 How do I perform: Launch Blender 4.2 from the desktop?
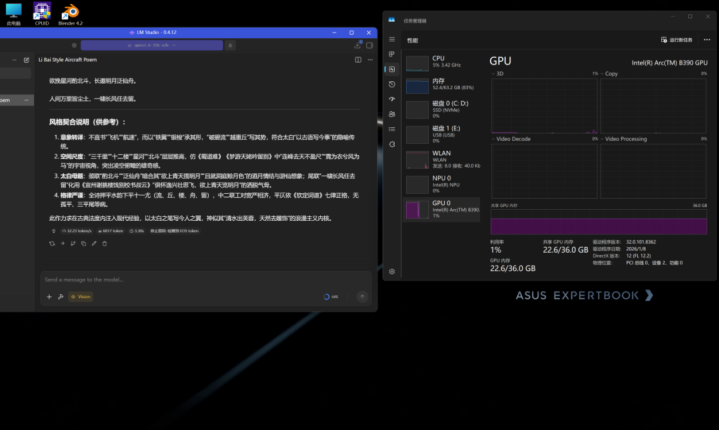70,14
